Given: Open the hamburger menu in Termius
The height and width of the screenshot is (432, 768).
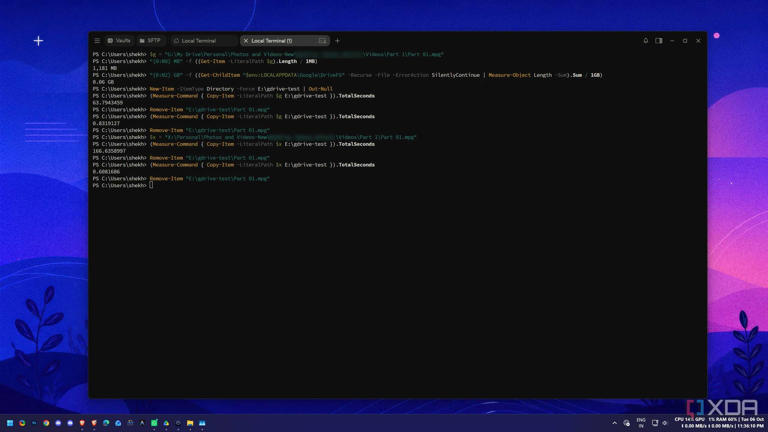Looking at the screenshot, I should (97, 41).
